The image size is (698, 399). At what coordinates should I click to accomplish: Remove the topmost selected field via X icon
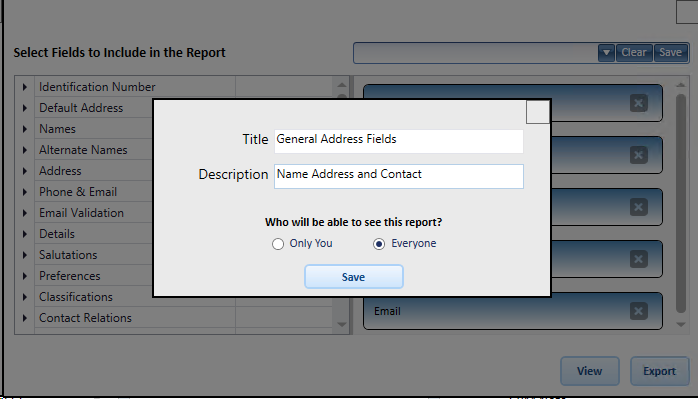(638, 103)
